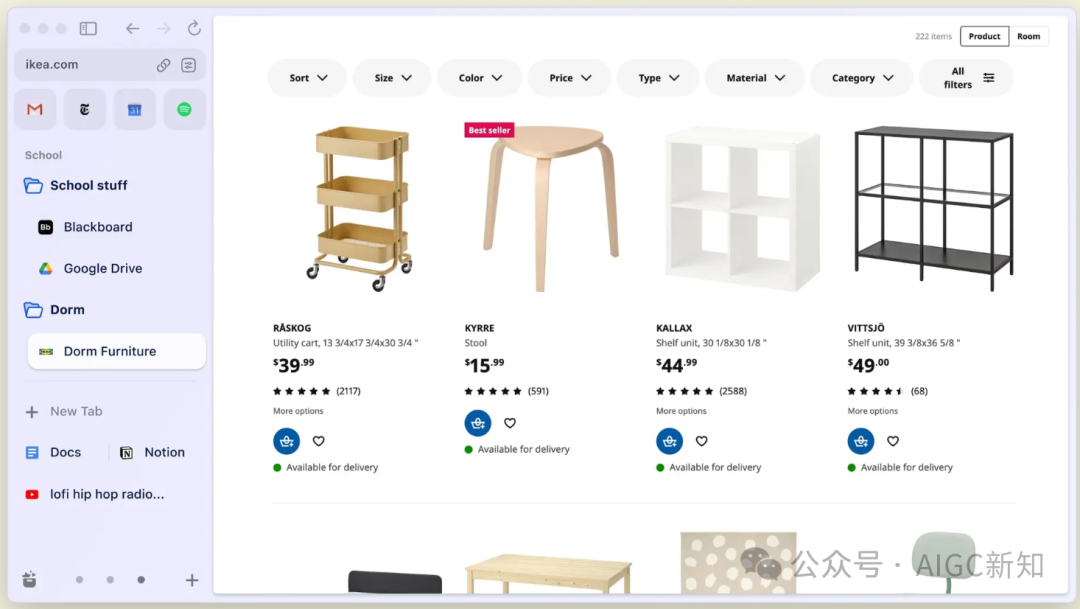The height and width of the screenshot is (609, 1080).
Task: Add RÅSKOG utility cart to shopping bag
Action: (287, 441)
